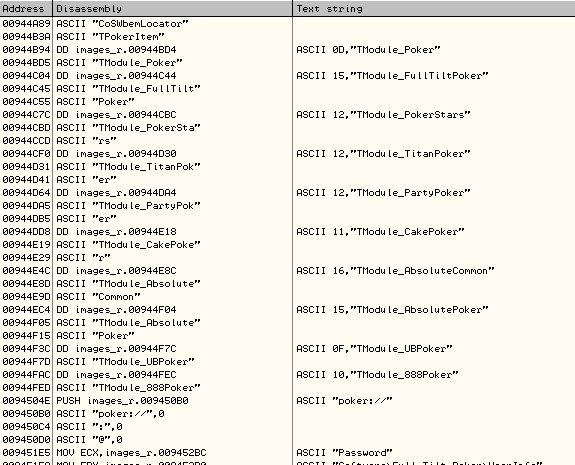Select PUSH images_r.009450B0 instruction

(122, 401)
